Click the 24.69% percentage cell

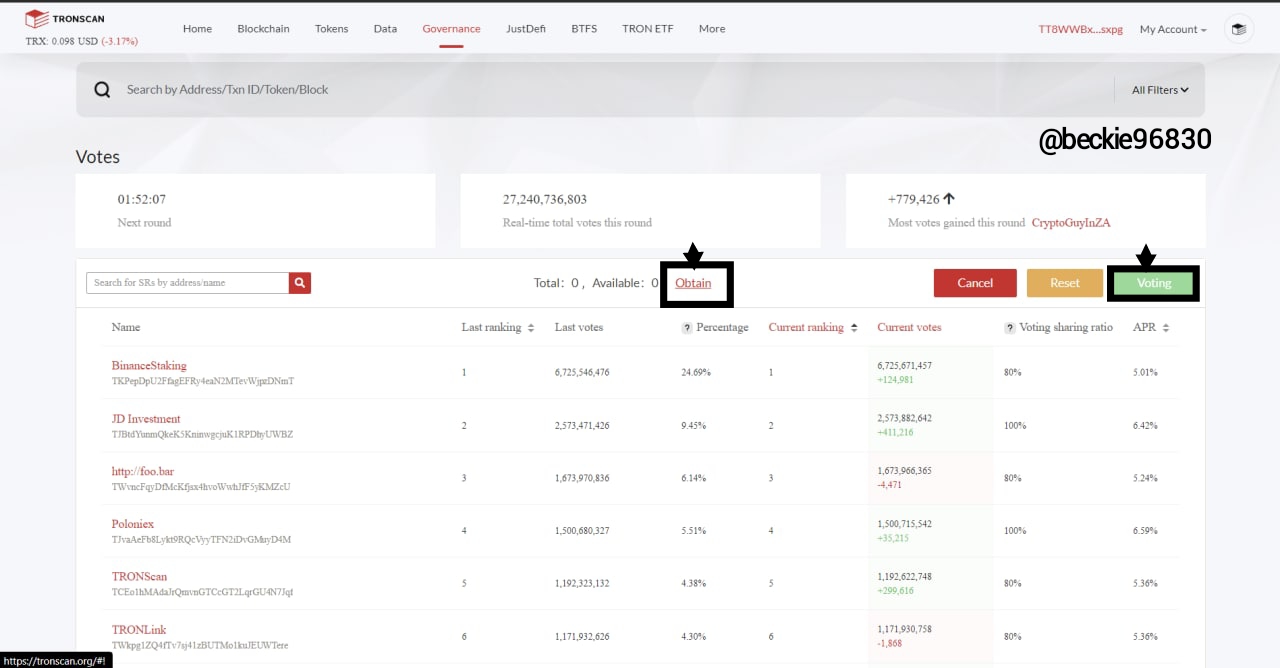696,372
